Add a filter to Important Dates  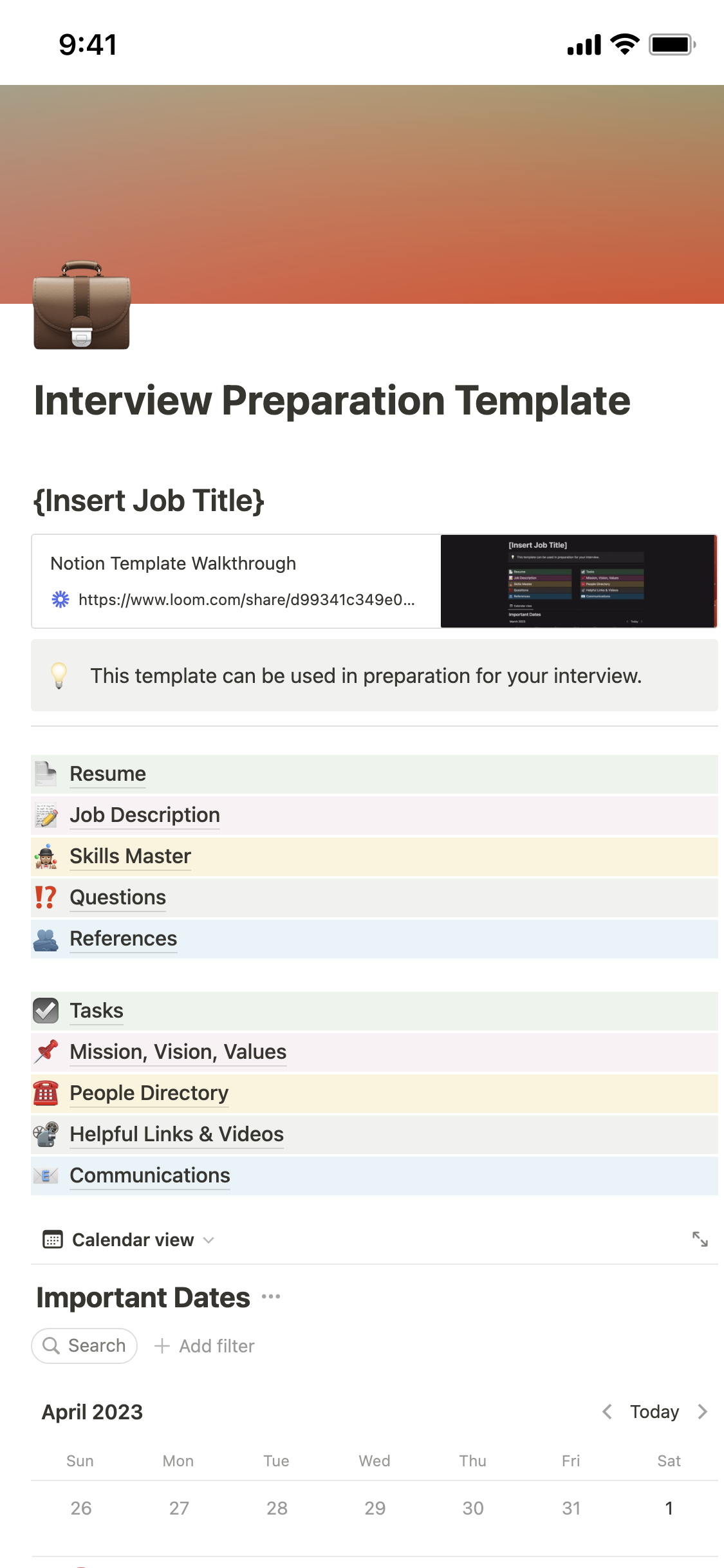205,1346
